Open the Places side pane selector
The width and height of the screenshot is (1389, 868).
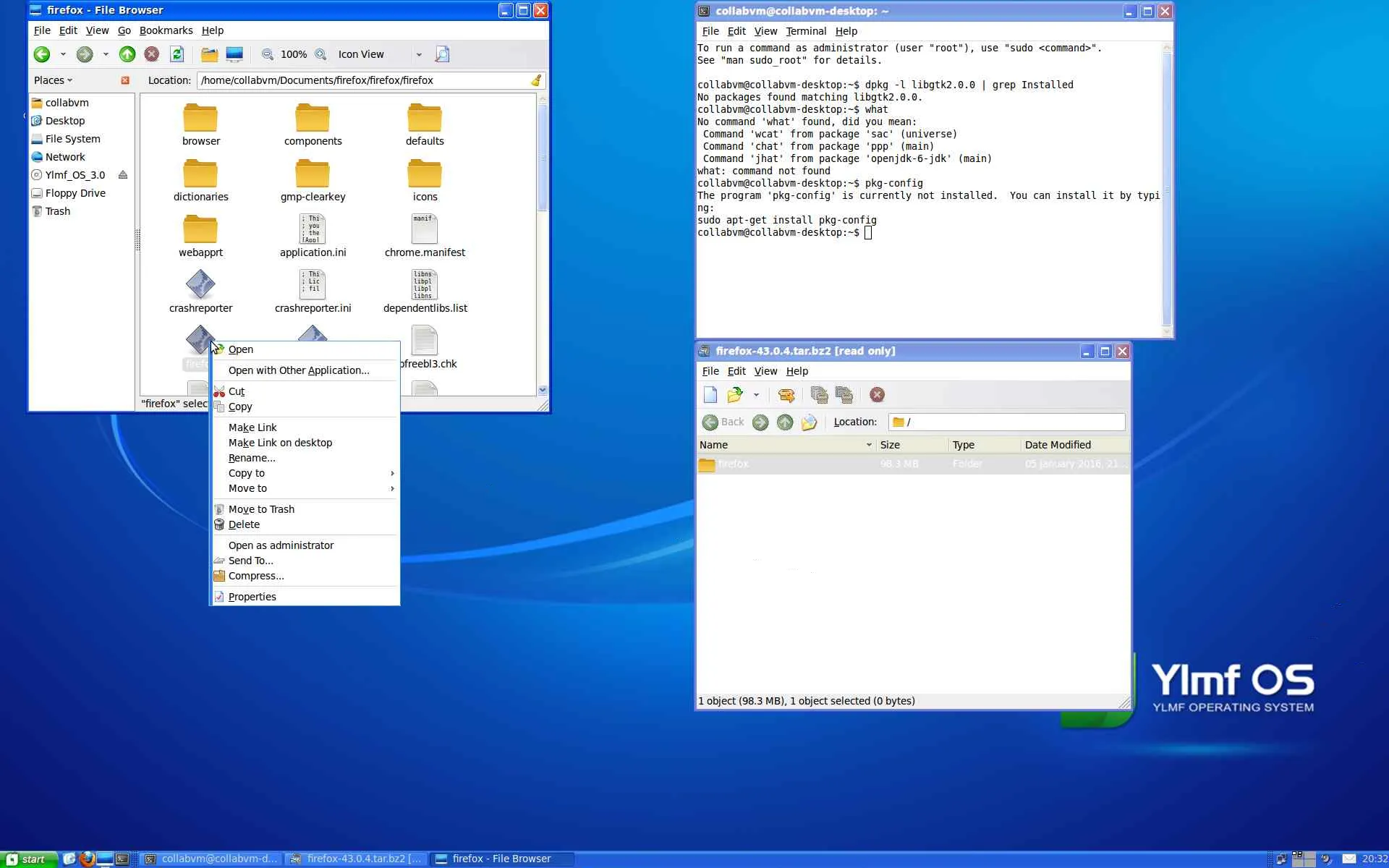54,80
